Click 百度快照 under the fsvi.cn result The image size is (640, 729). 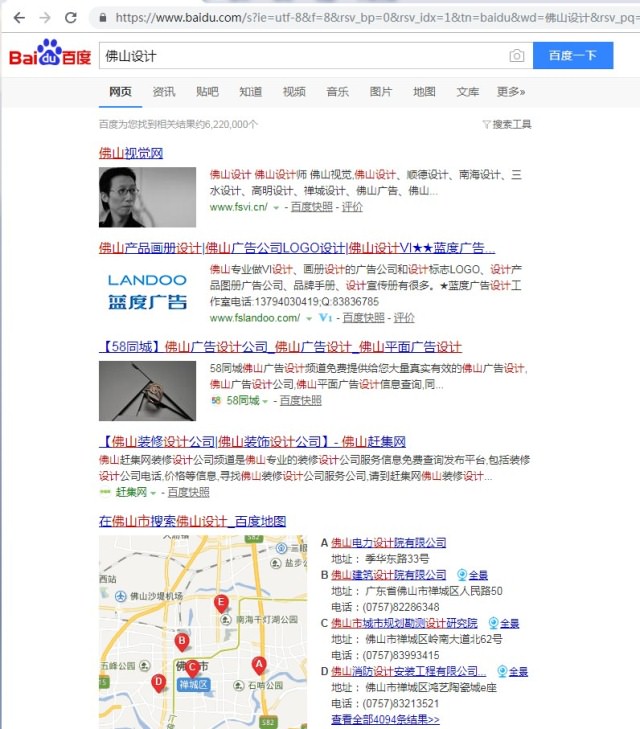[311, 207]
